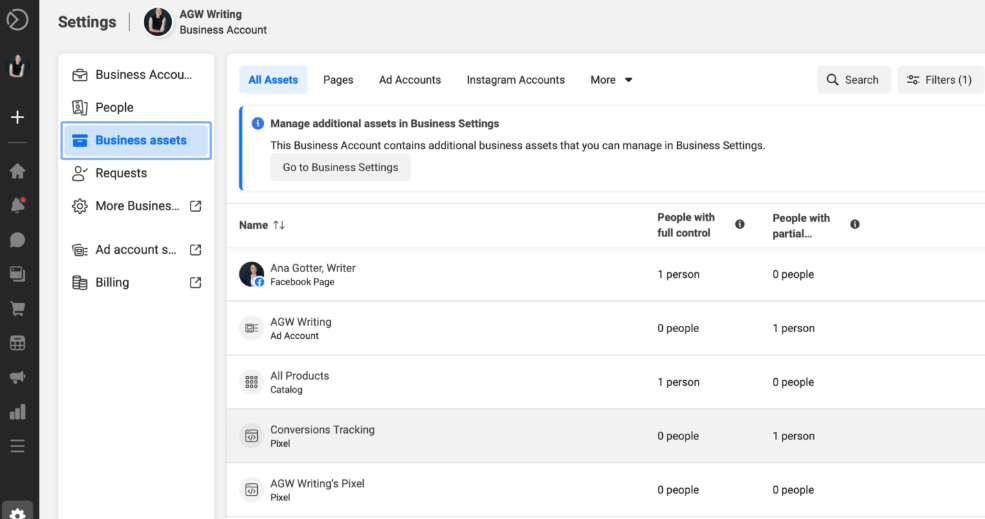
Task: Open the insights bar chart icon
Action: point(17,411)
